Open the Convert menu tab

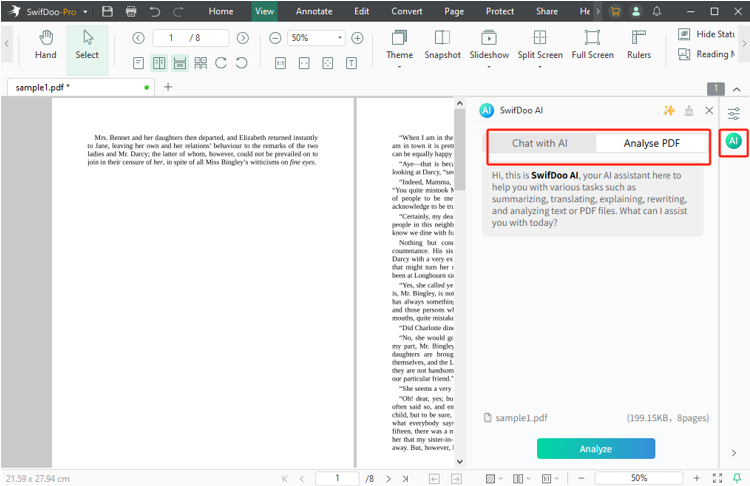coord(407,11)
